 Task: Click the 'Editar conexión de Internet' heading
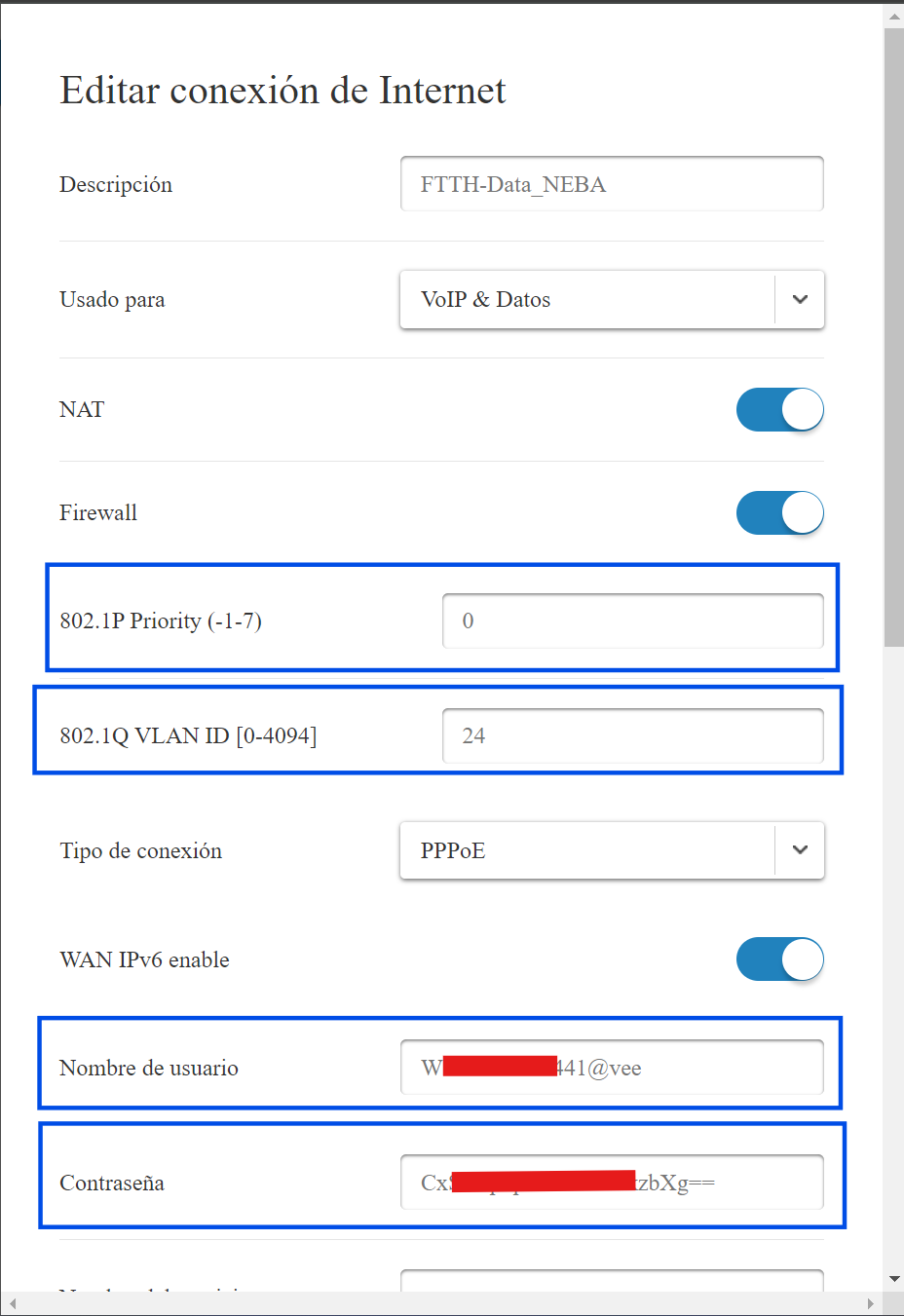coord(283,90)
